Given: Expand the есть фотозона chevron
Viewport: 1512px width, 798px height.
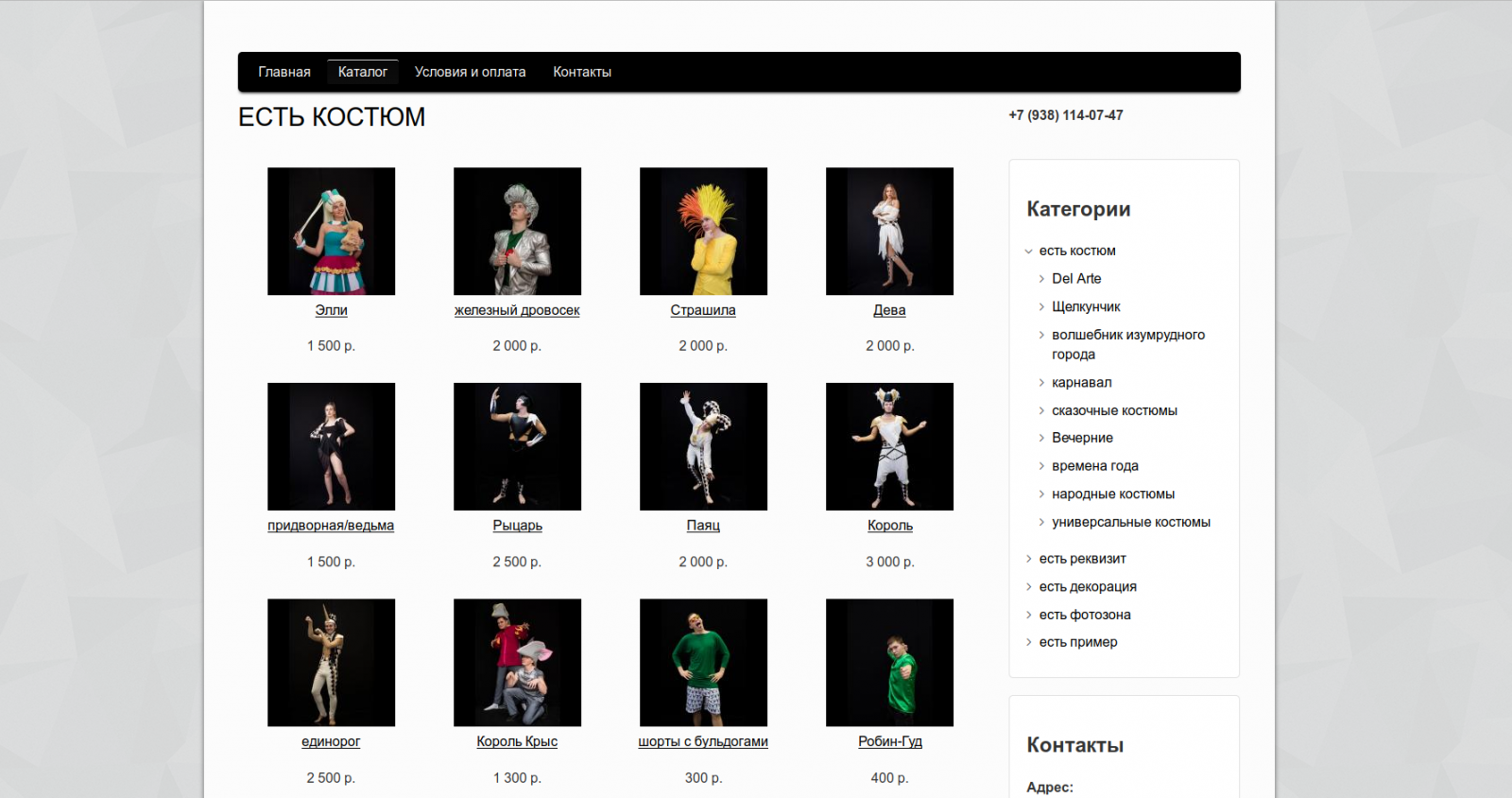Looking at the screenshot, I should click(x=1029, y=615).
